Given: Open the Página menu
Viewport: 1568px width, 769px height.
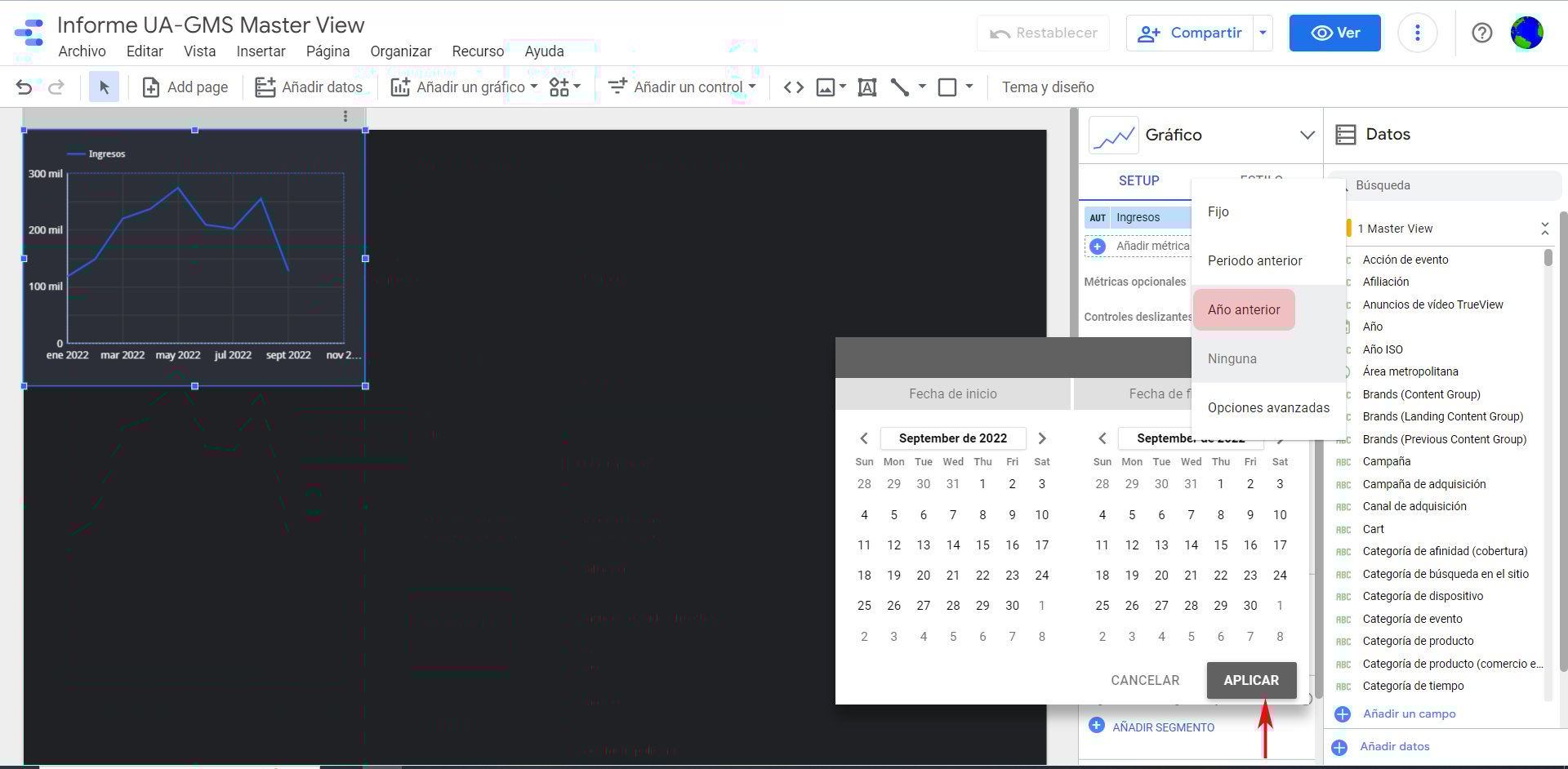Looking at the screenshot, I should click(x=327, y=51).
